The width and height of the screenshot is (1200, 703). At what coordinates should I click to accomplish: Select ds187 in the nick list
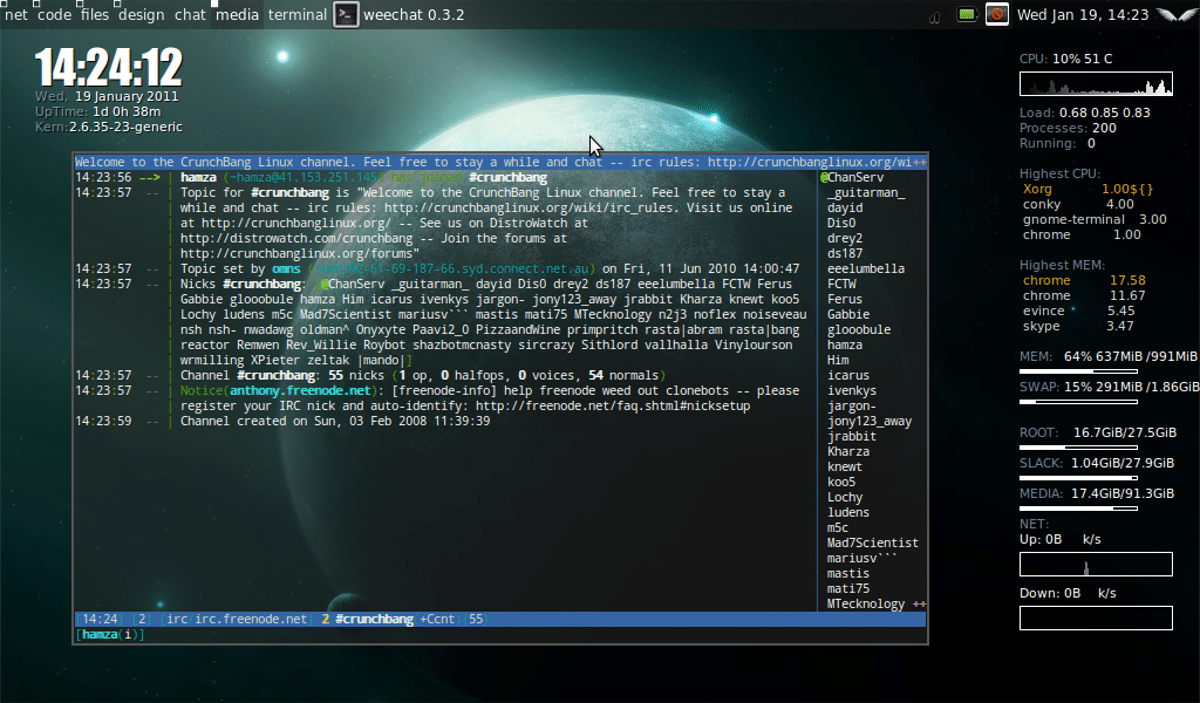coord(845,254)
